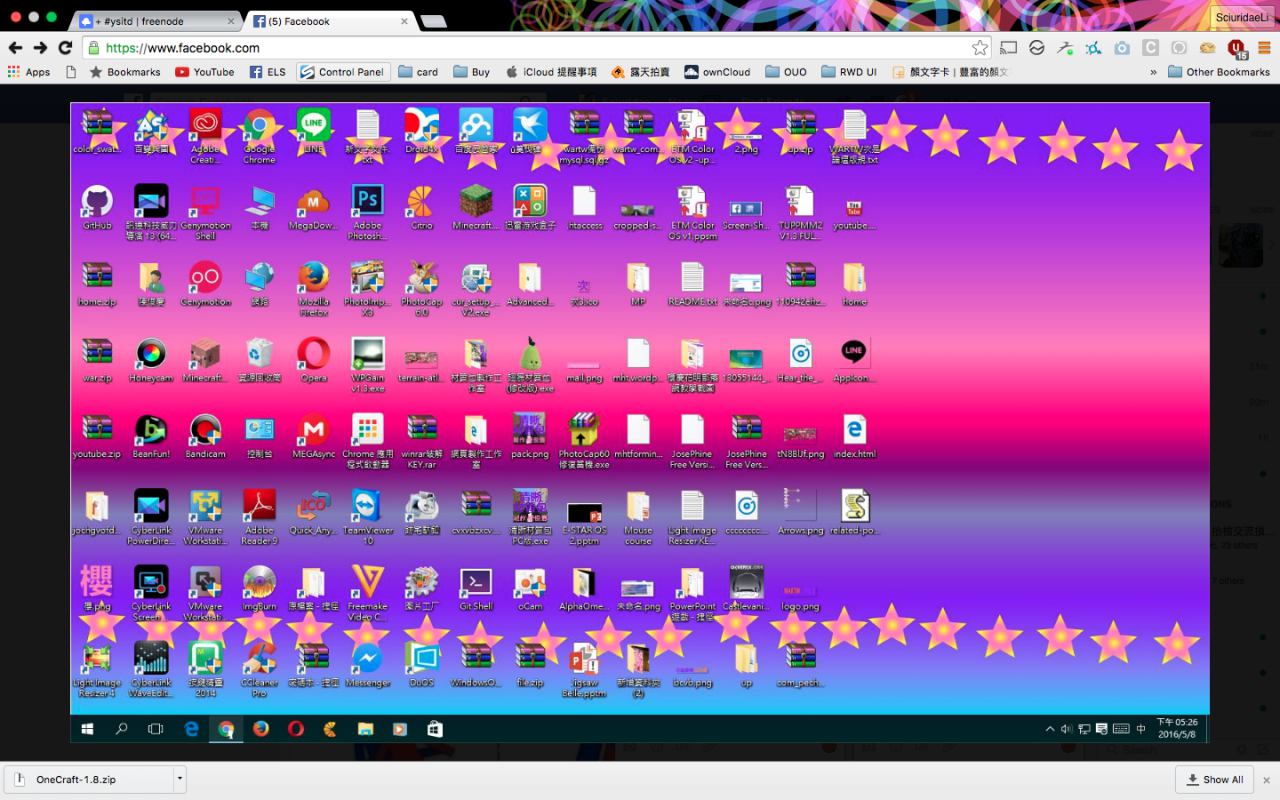Click the TeamViewer 10 desktop icon
Image resolution: width=1280 pixels, height=800 pixels.
[367, 508]
